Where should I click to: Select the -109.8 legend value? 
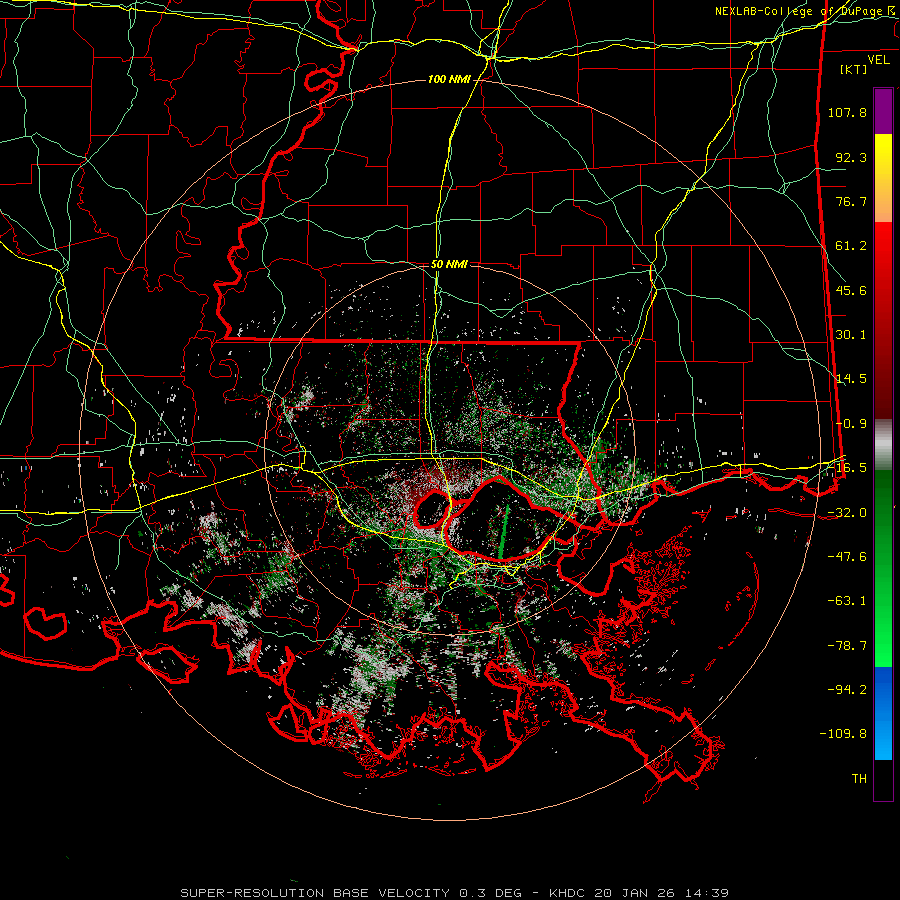coord(843,734)
